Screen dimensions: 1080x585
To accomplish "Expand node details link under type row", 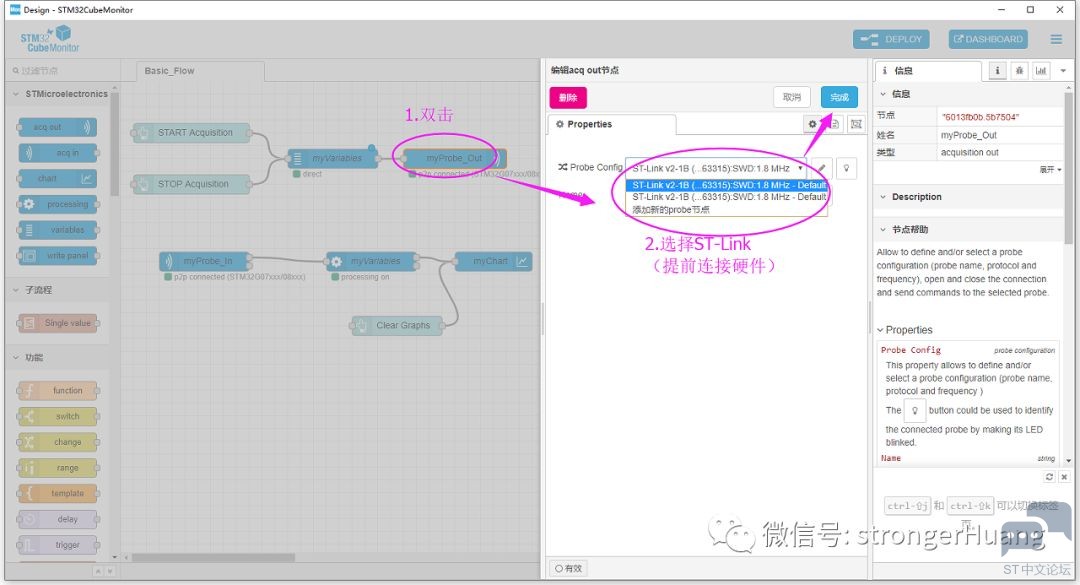I will 1050,170.
